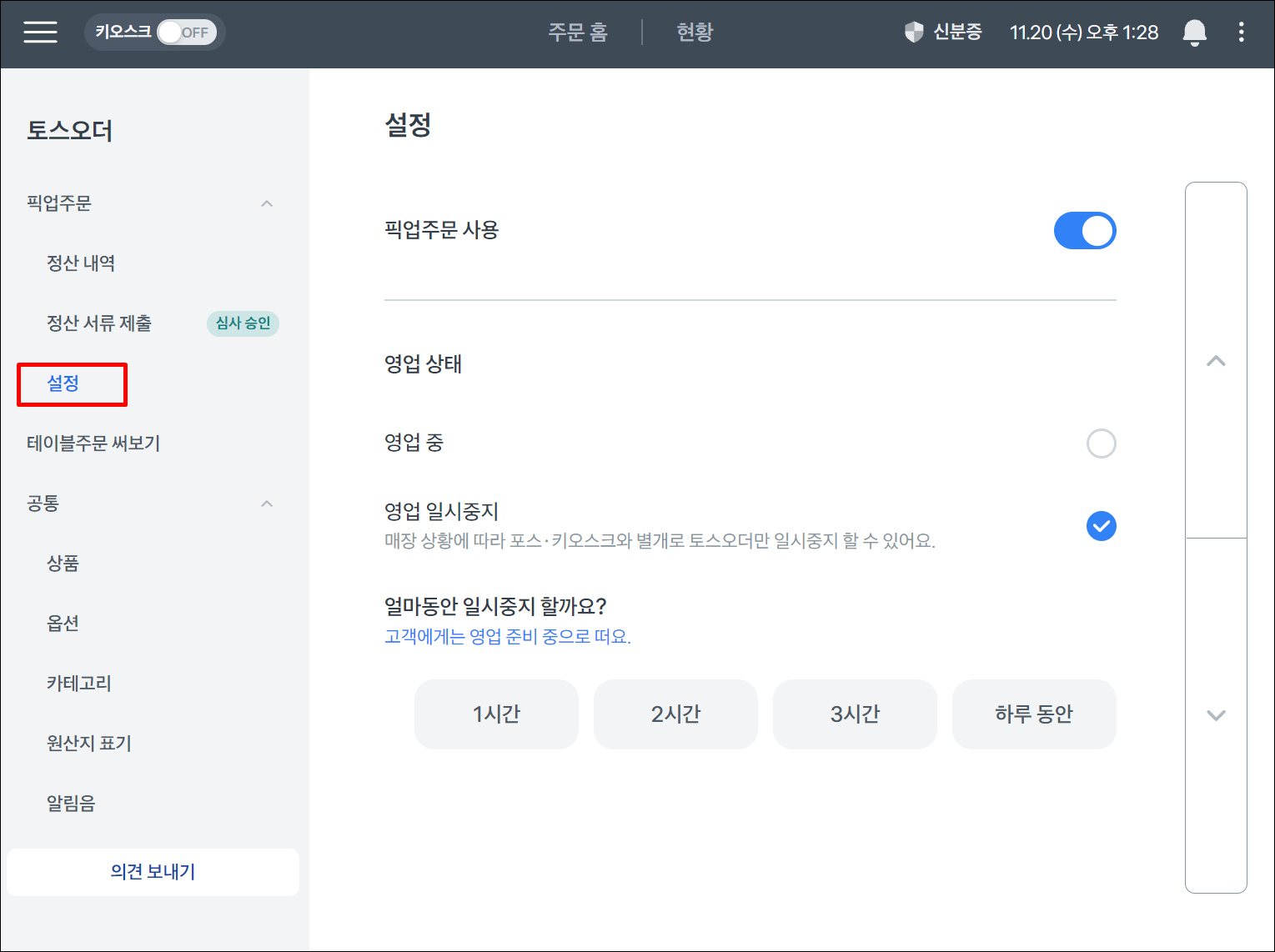Toggle the 키오스크 OFF switch
This screenshot has width=1275, height=952.
pos(186,33)
